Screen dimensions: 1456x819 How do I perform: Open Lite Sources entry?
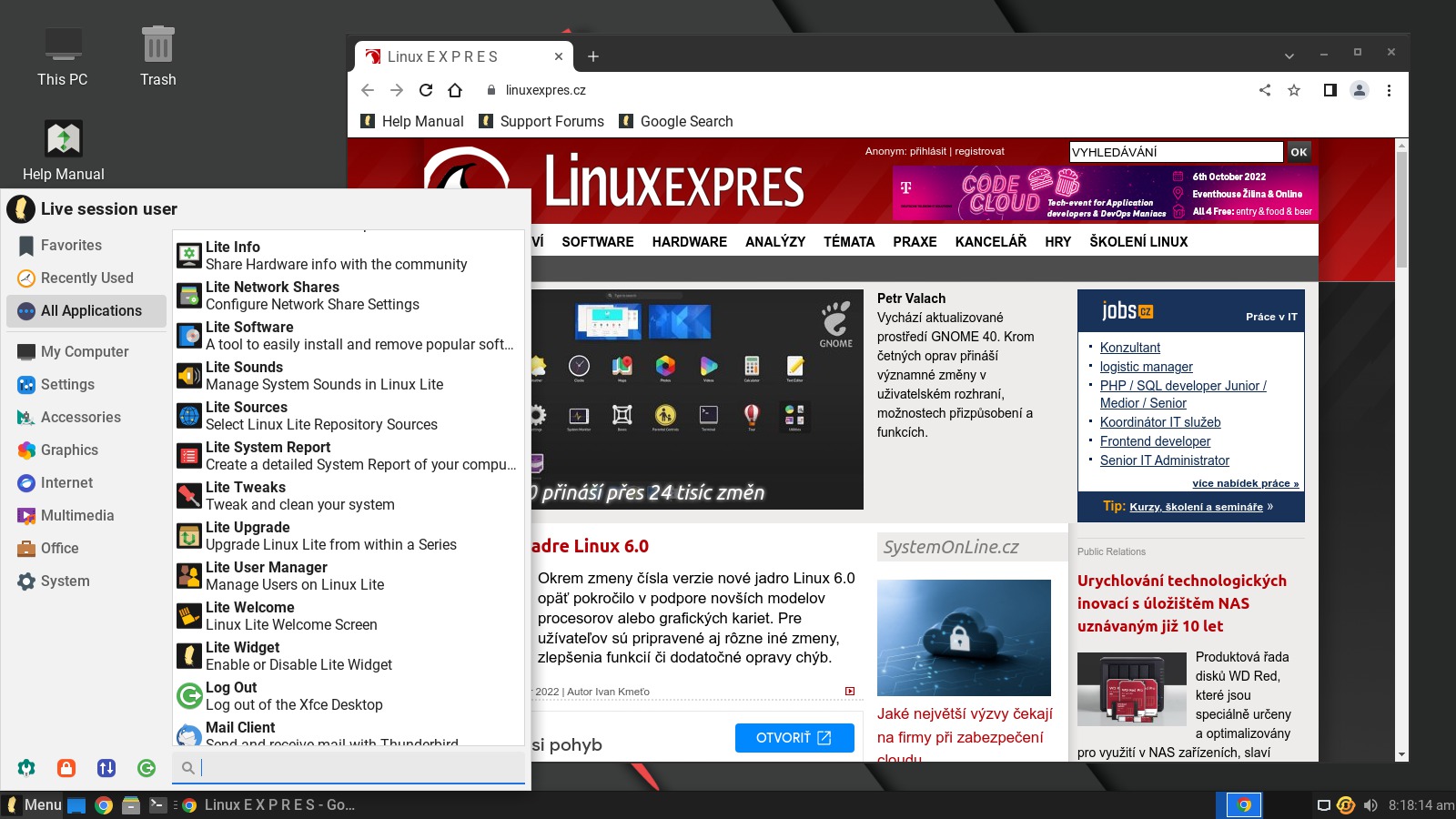[349, 416]
